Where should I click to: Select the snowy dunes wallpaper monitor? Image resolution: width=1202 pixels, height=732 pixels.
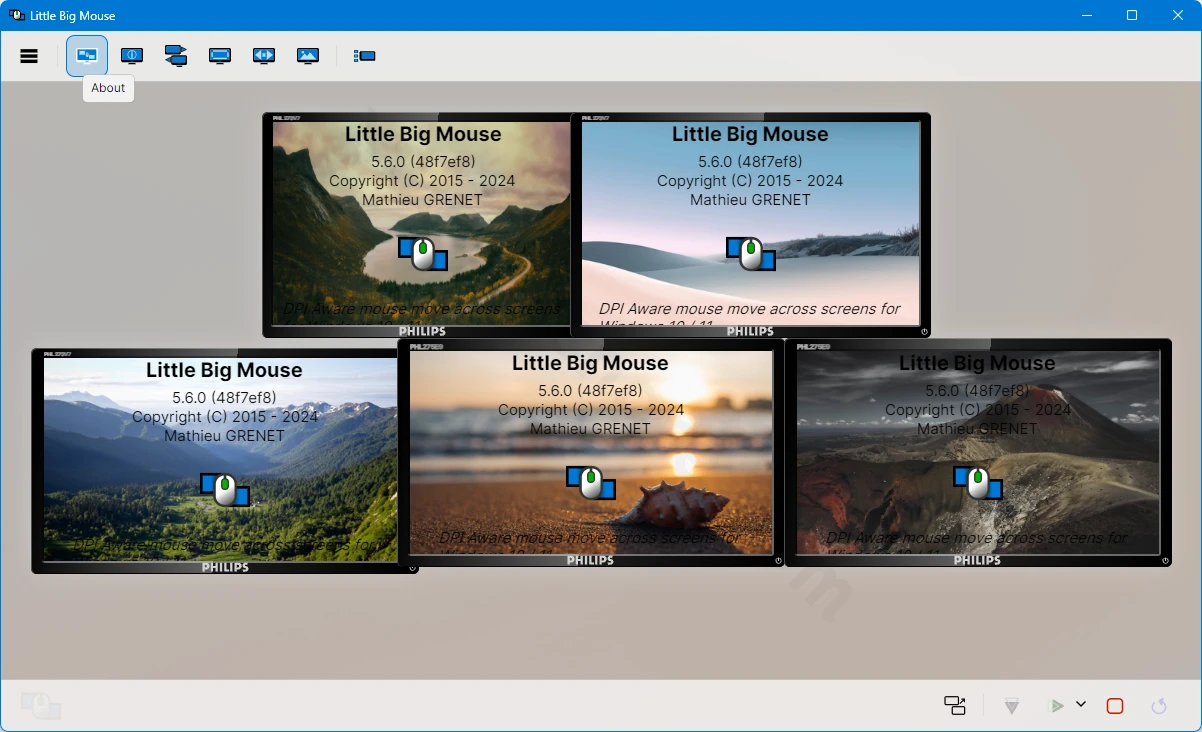[x=750, y=225]
